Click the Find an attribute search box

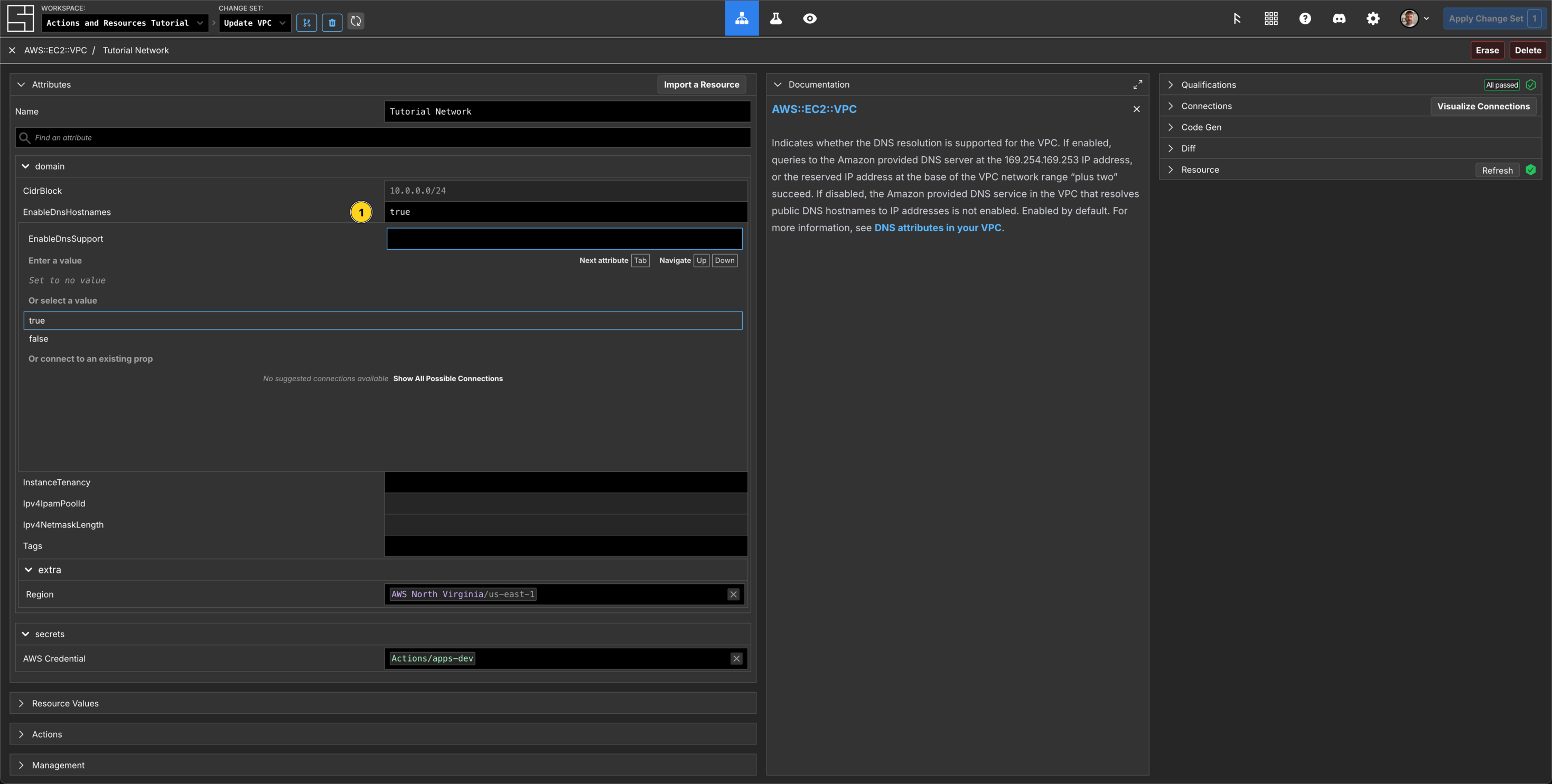(383, 137)
